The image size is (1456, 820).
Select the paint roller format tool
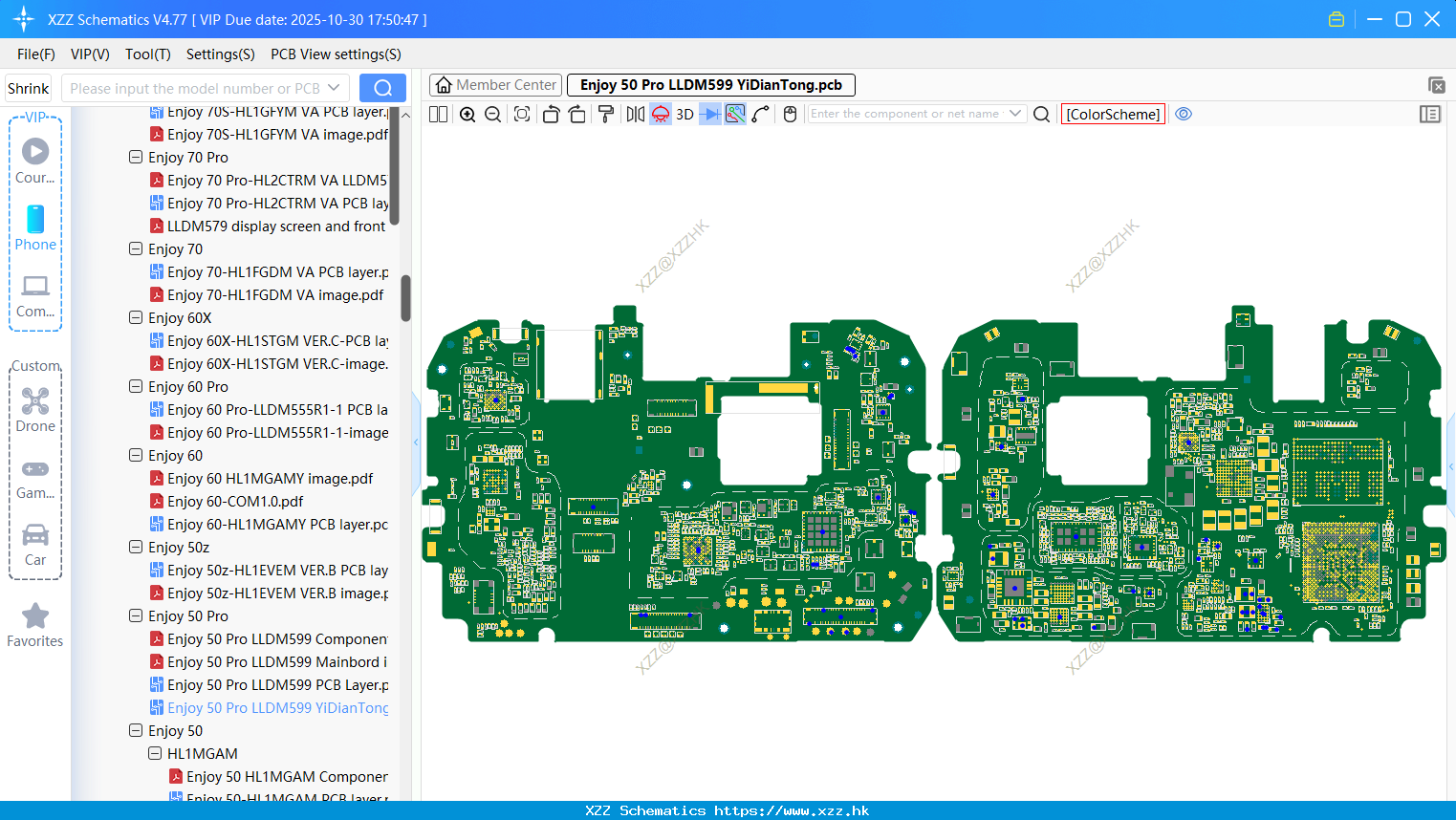[x=606, y=114]
